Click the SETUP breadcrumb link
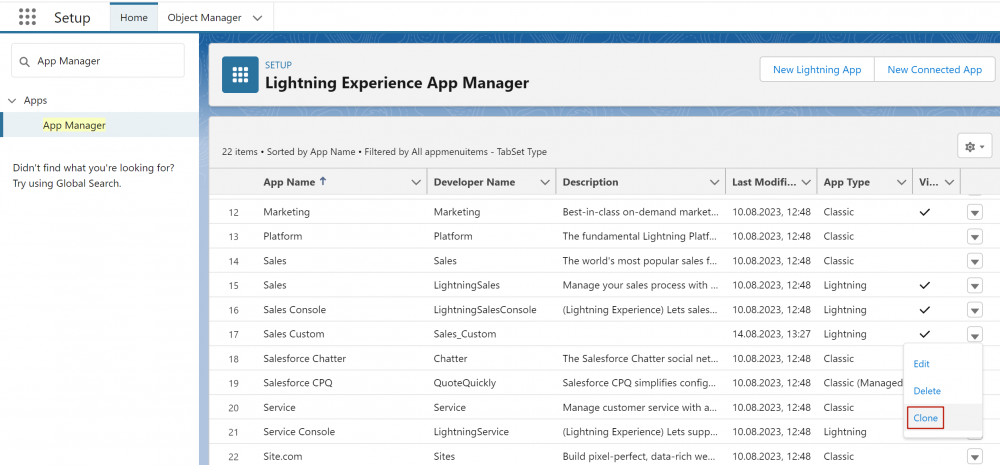Image resolution: width=1000 pixels, height=465 pixels. 278,65
